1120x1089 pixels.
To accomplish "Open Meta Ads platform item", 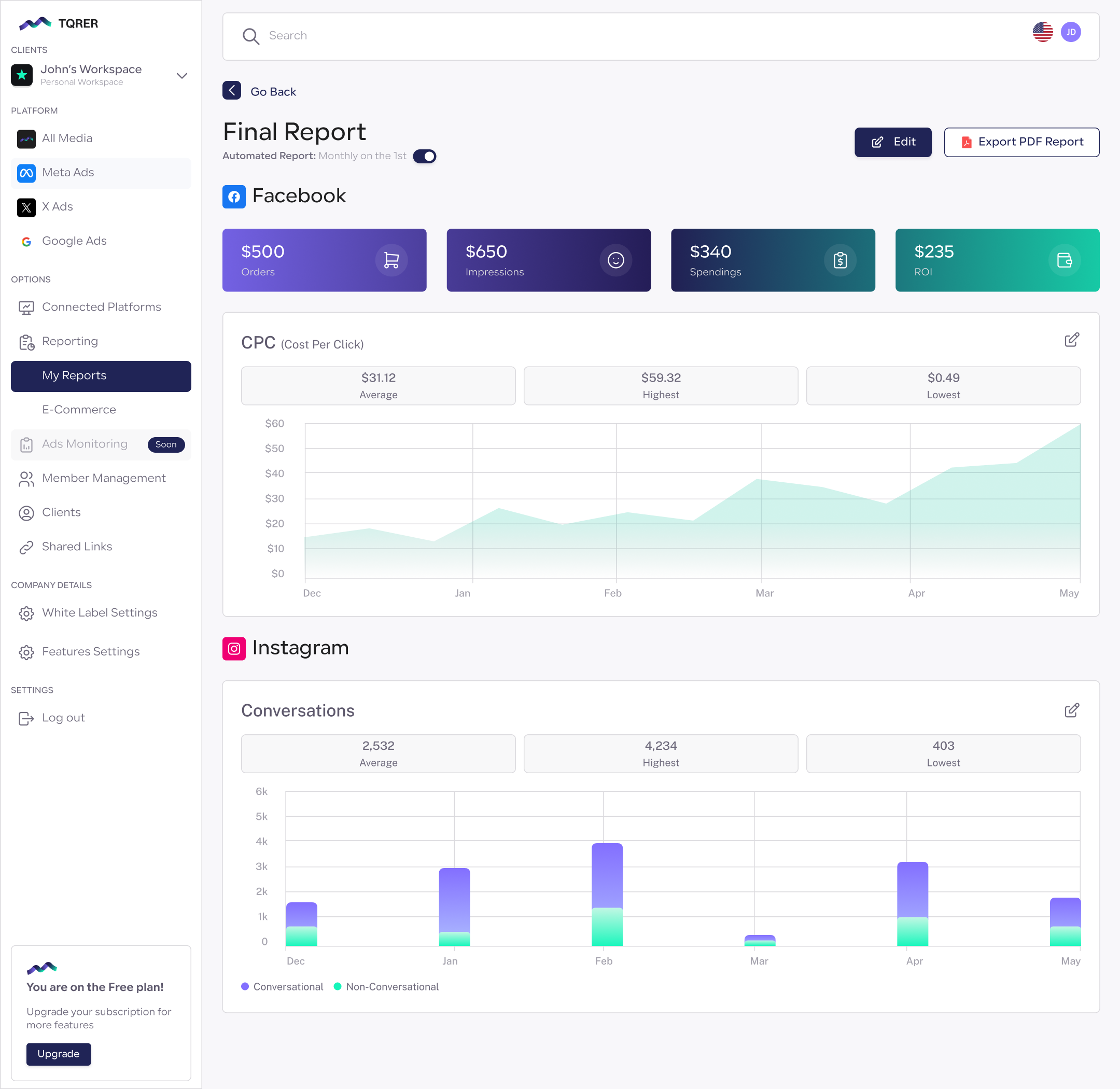I will (68, 173).
